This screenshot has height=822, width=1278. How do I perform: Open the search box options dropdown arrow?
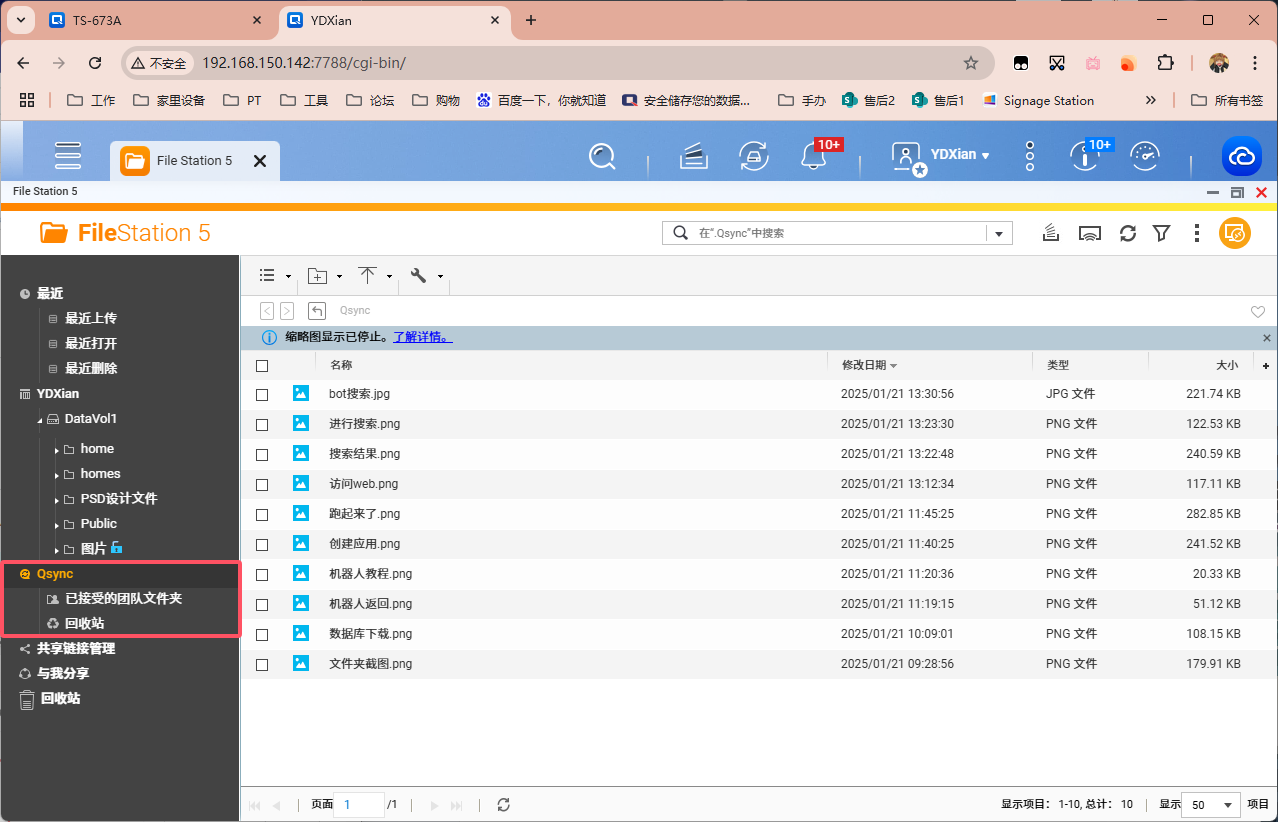[999, 233]
